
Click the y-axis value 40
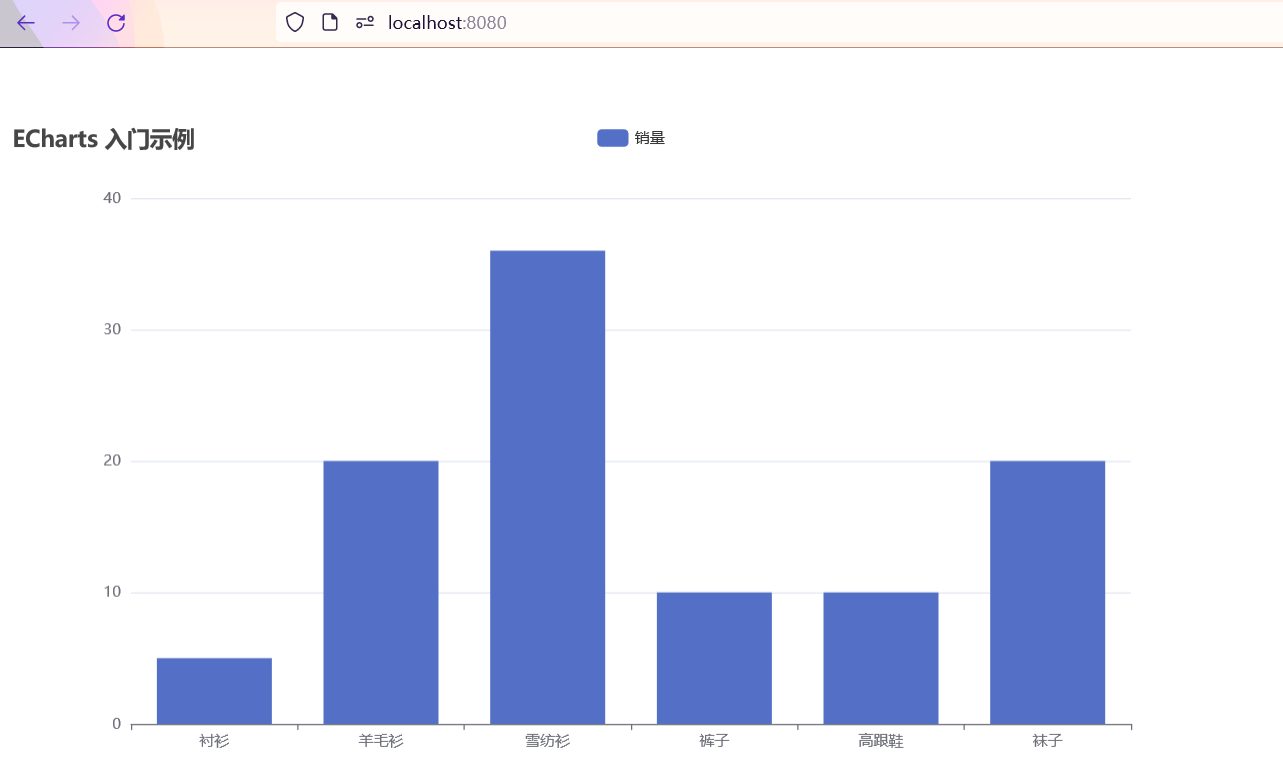pos(112,198)
